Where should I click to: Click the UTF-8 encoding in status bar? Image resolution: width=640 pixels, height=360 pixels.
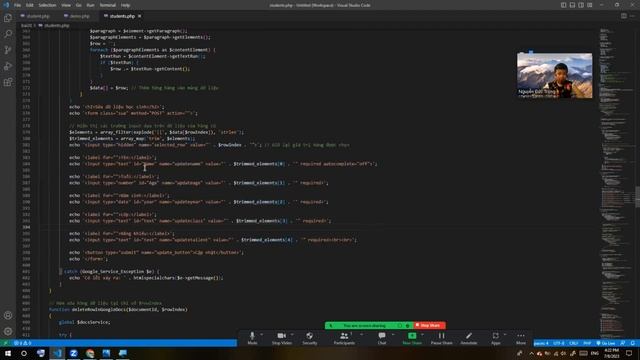click(558, 343)
